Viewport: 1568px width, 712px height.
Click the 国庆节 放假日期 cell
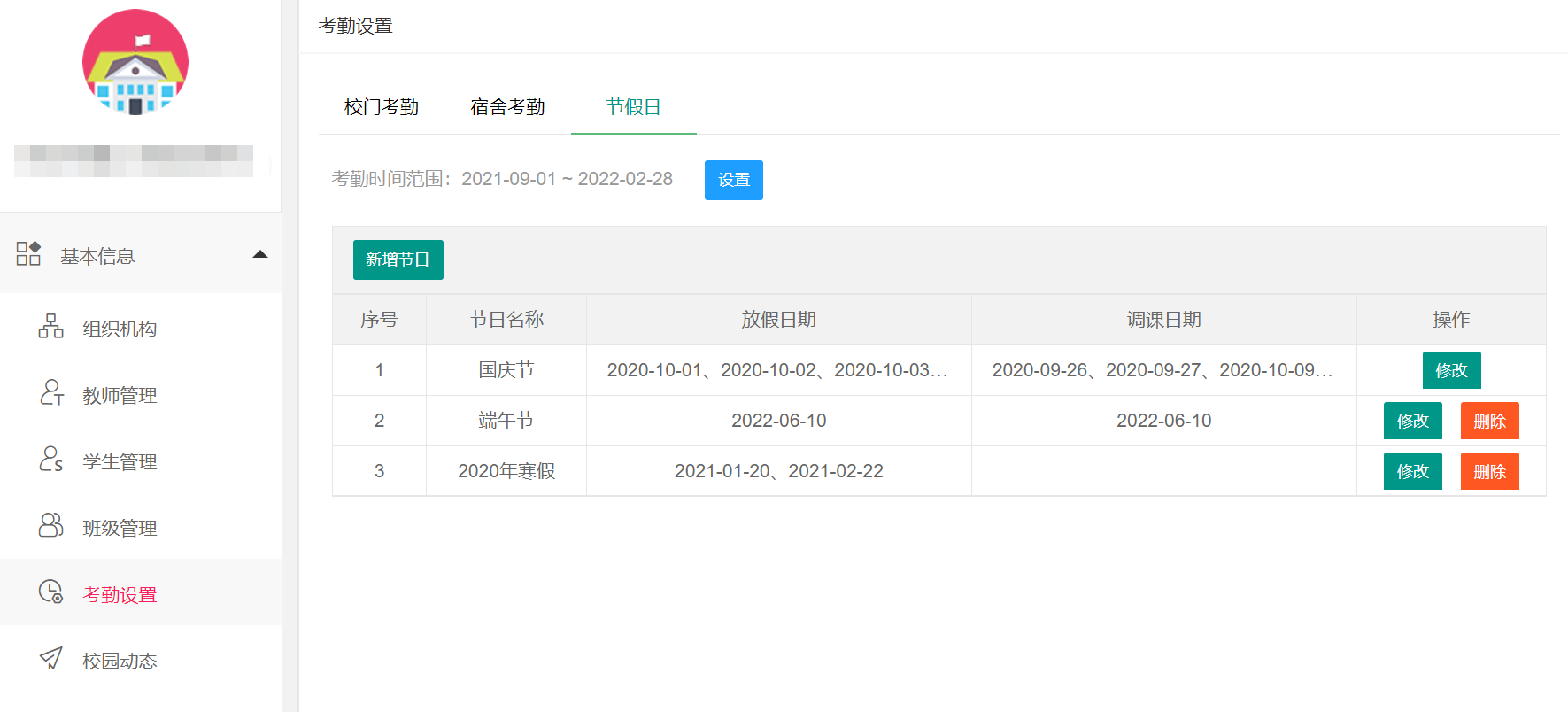777,370
